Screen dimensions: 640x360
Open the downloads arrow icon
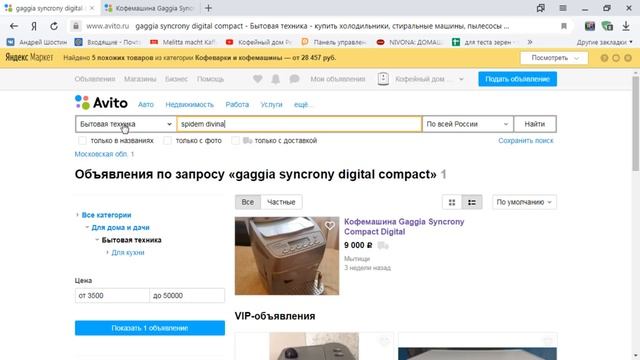[x=626, y=26]
